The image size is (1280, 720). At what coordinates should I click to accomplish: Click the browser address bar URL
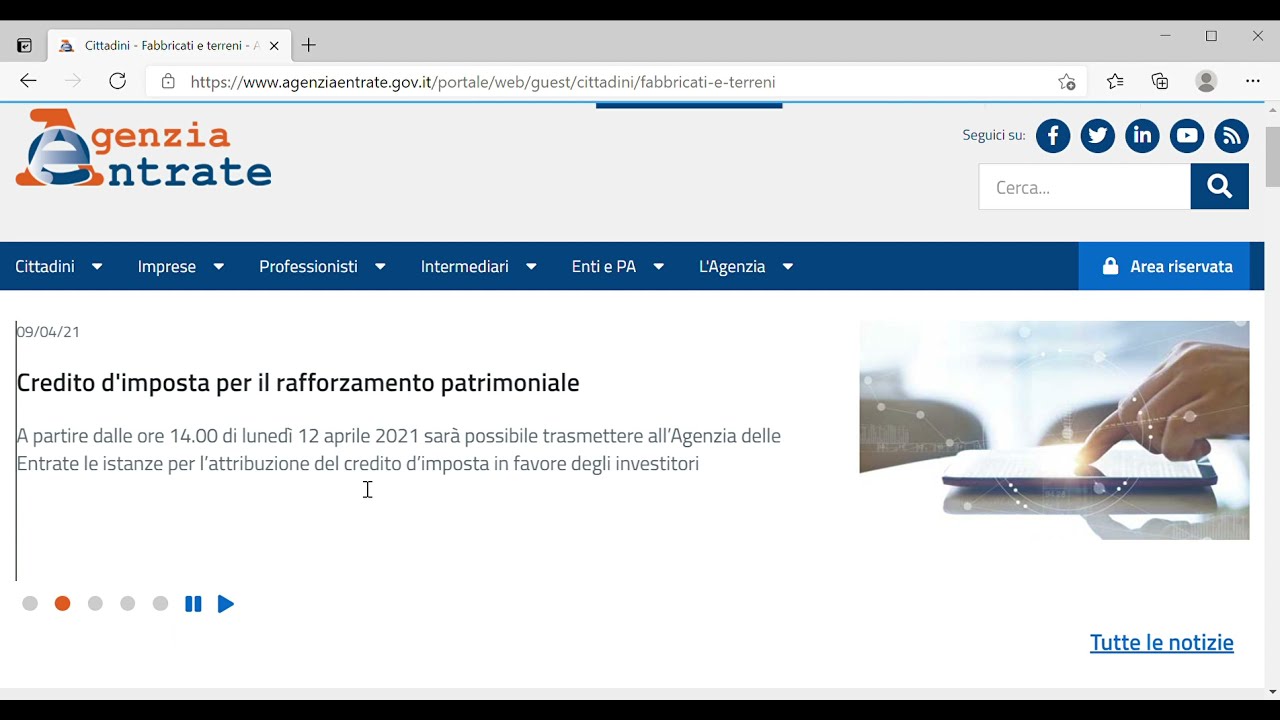pyautogui.click(x=483, y=82)
